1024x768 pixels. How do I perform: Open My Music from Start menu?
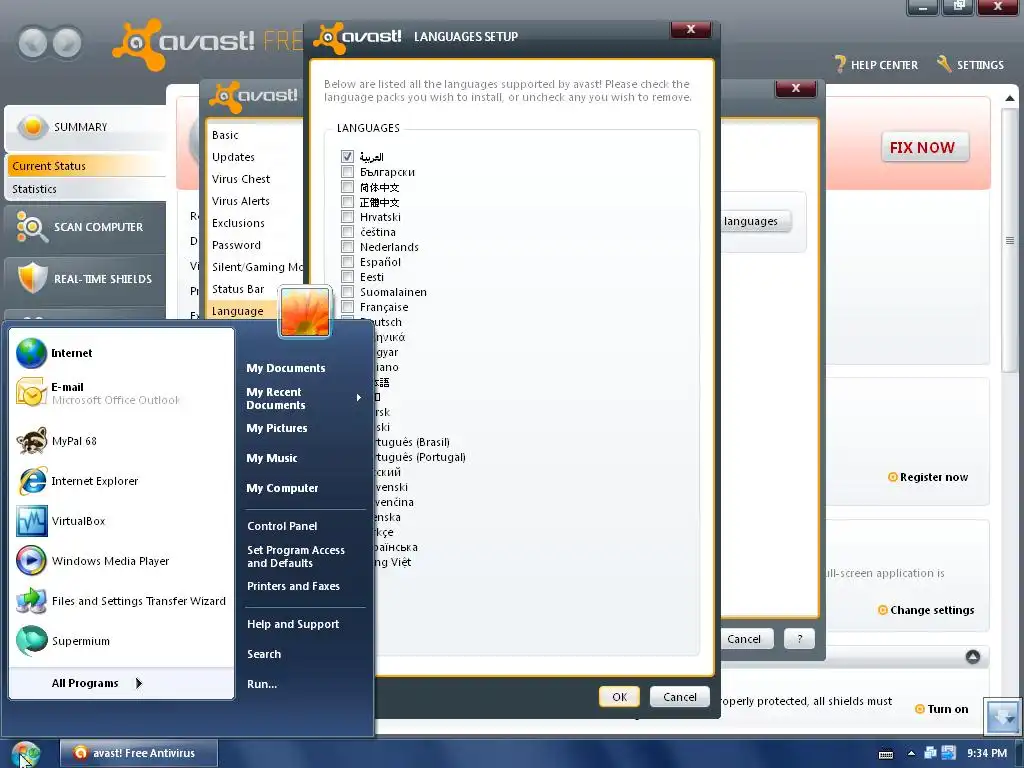click(x=272, y=458)
